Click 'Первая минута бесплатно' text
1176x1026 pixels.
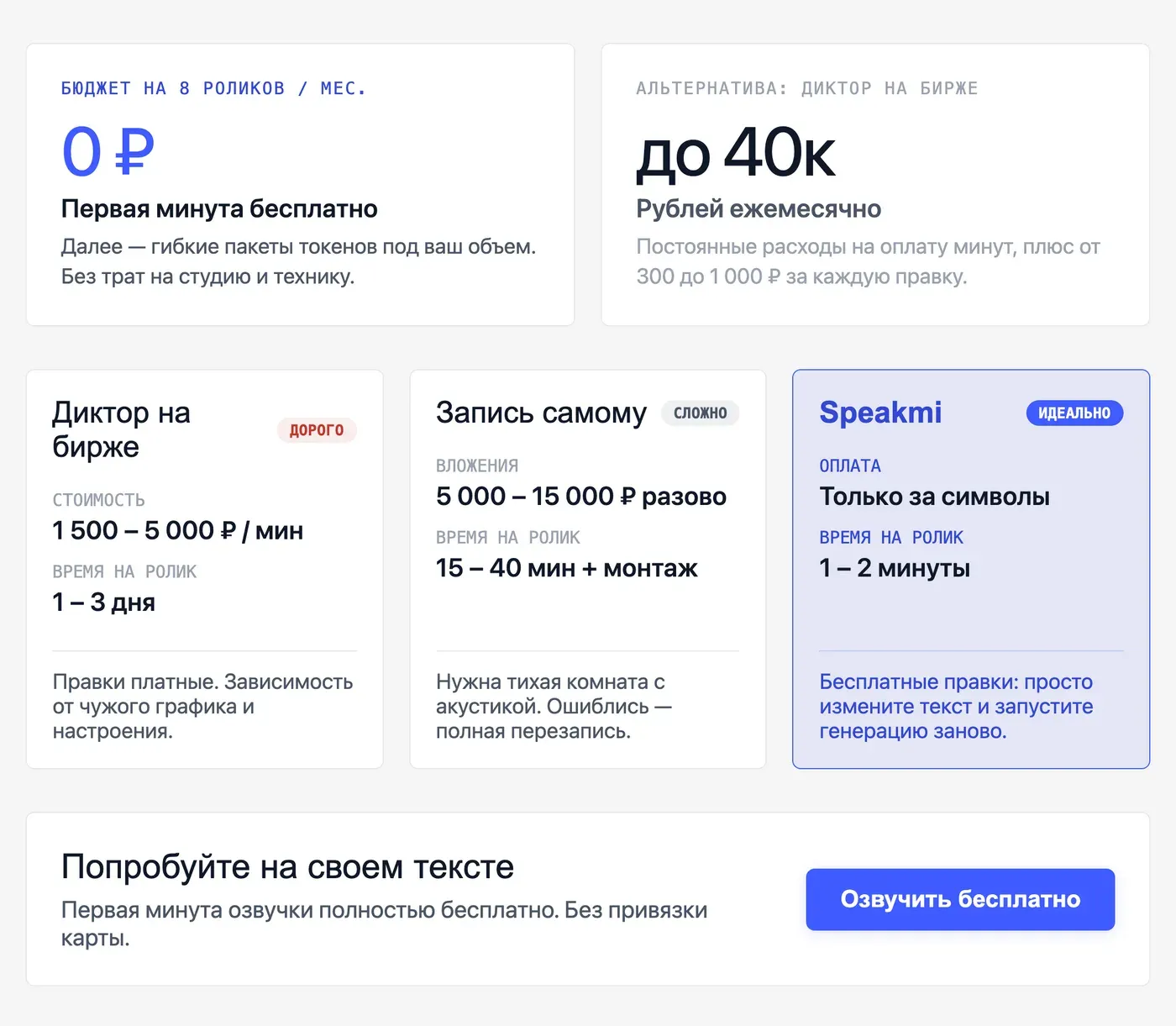click(x=219, y=208)
